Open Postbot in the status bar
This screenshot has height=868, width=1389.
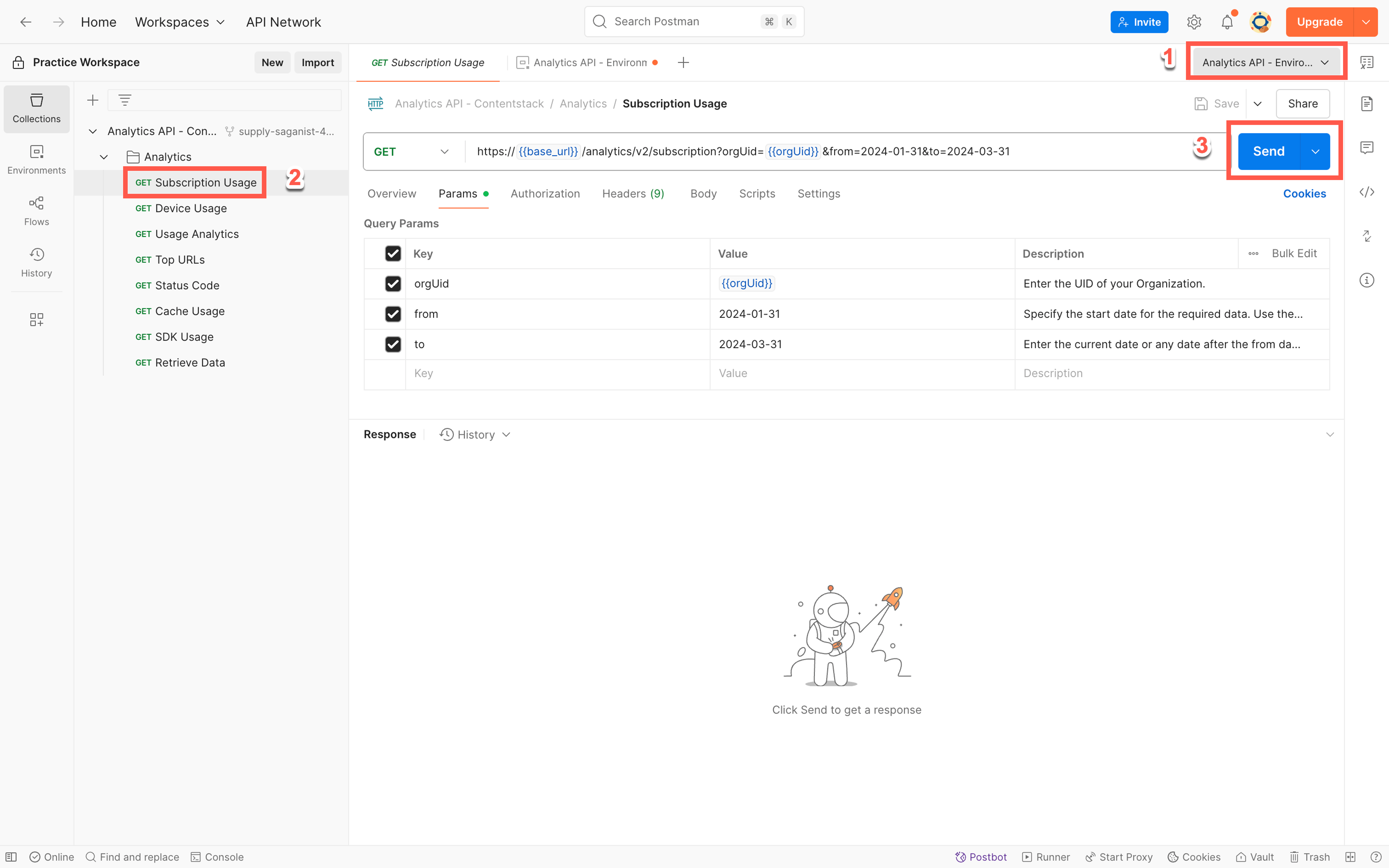point(980,857)
